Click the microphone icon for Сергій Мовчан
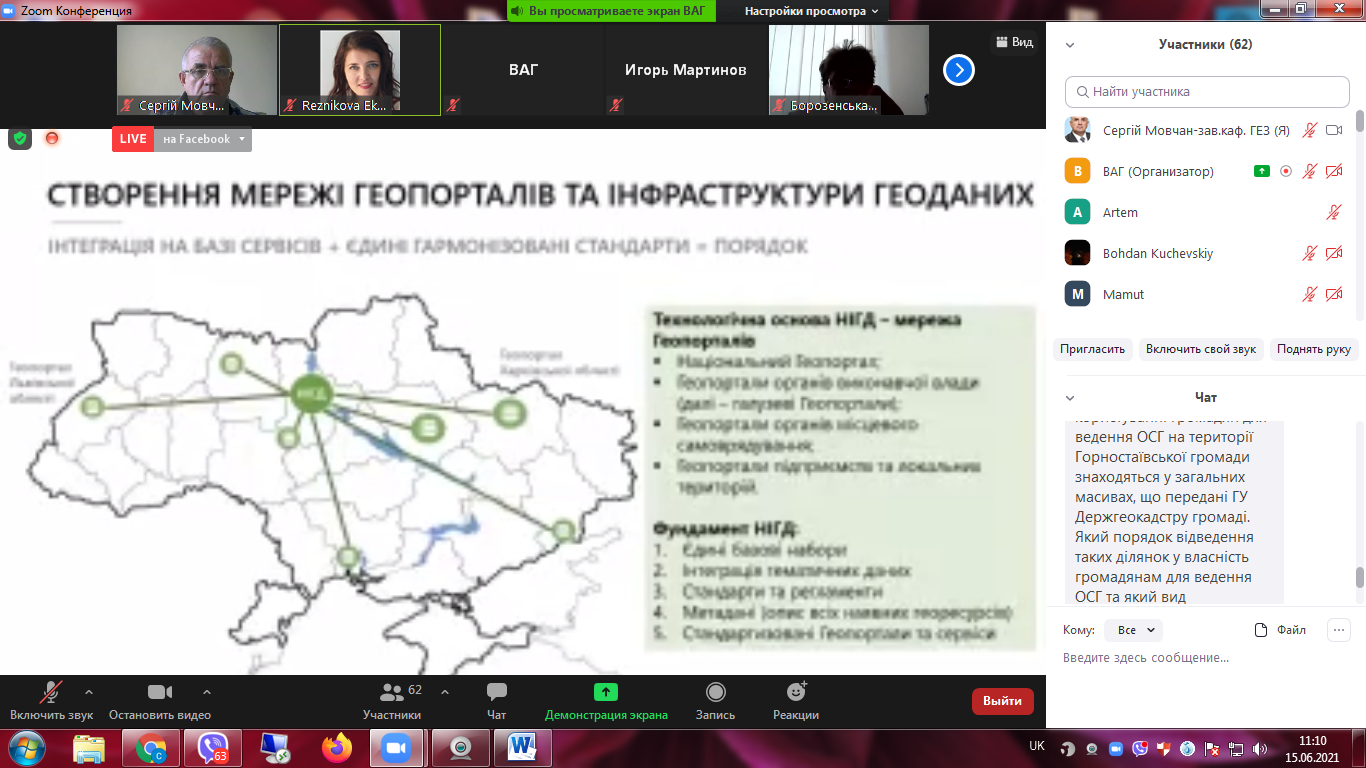Image resolution: width=1366 pixels, height=768 pixels. click(x=1309, y=130)
